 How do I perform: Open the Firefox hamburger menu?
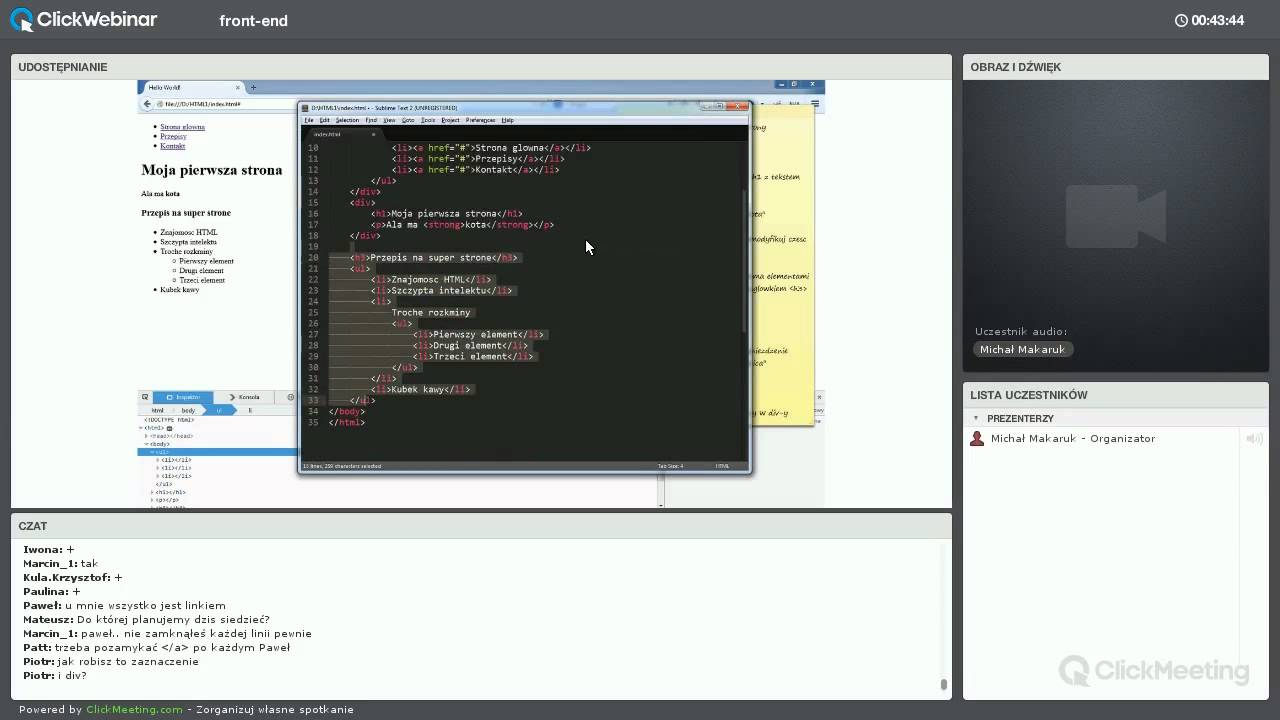[x=817, y=103]
